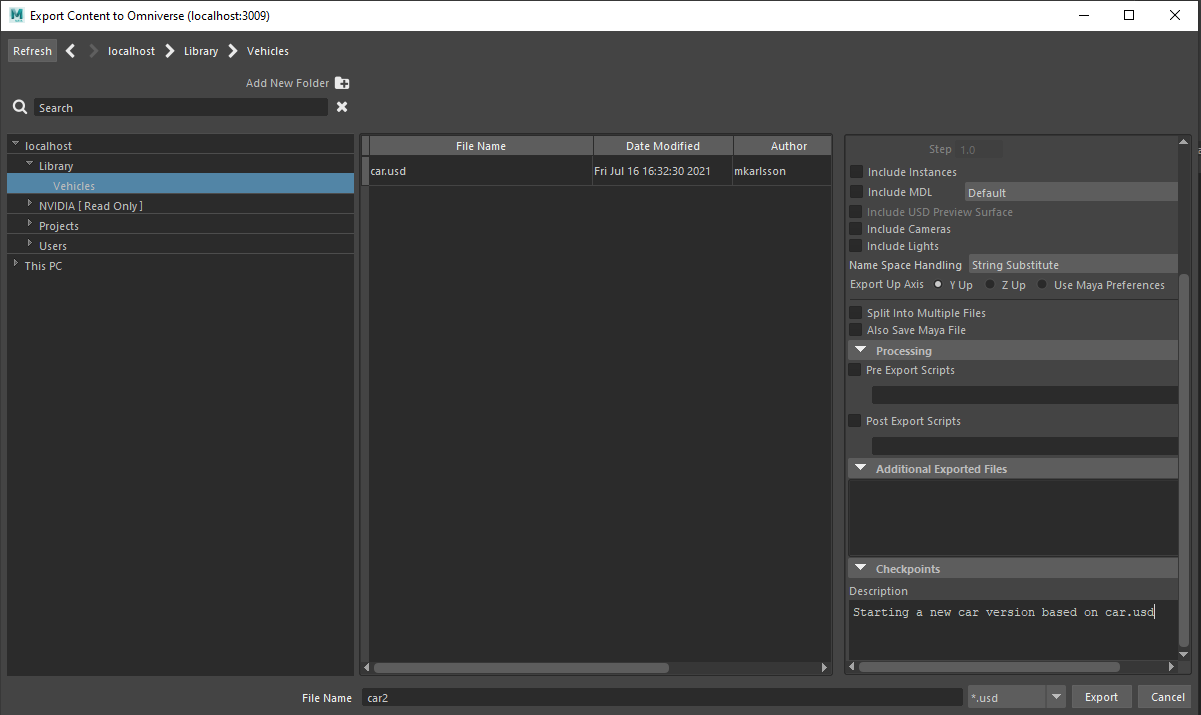
Task: Select the Y Up radio button
Action: click(x=938, y=285)
